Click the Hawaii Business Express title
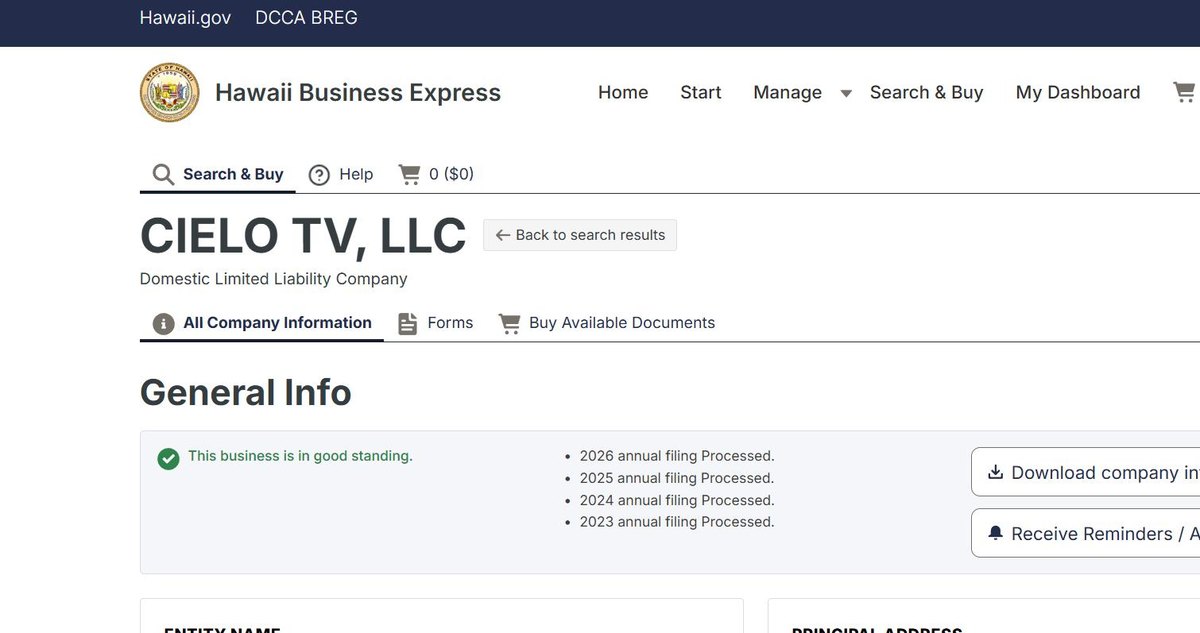The image size is (1200, 633). 358,93
